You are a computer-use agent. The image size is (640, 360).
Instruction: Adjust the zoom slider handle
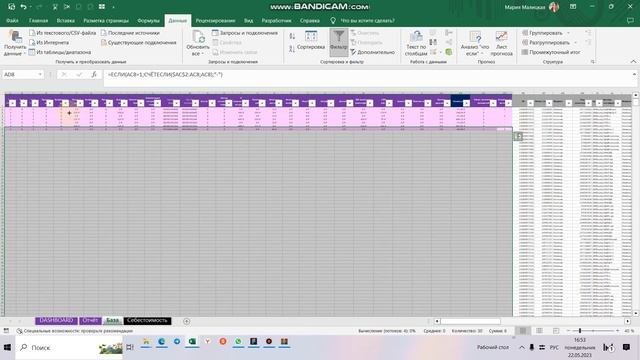(580, 331)
